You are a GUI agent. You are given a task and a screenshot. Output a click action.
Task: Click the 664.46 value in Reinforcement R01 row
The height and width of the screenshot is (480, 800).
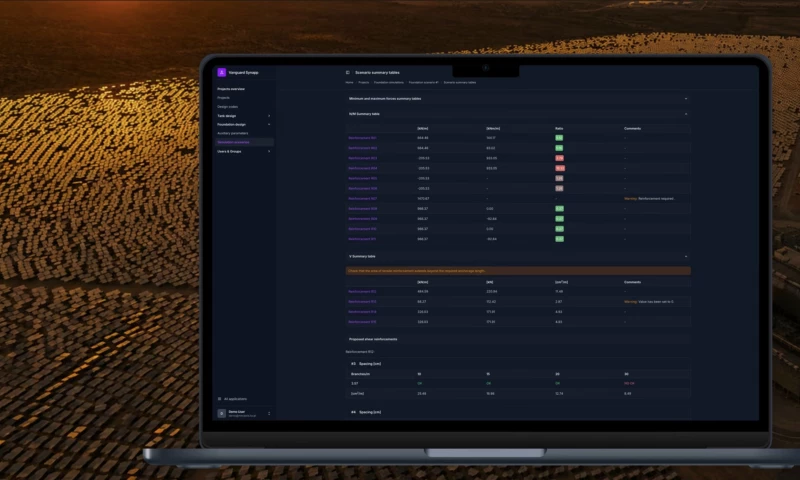422,138
